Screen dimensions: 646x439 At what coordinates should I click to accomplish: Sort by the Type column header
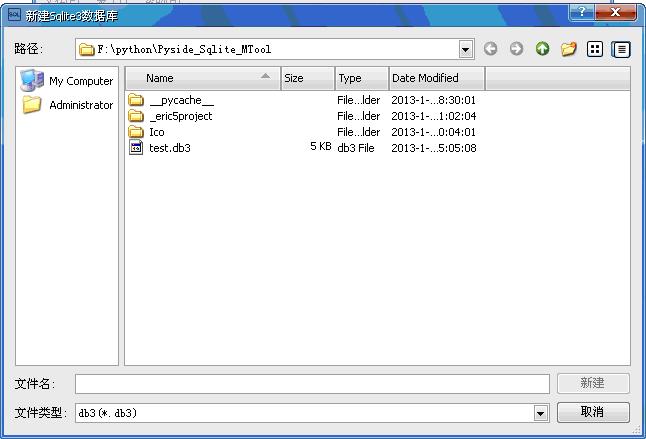(362, 78)
